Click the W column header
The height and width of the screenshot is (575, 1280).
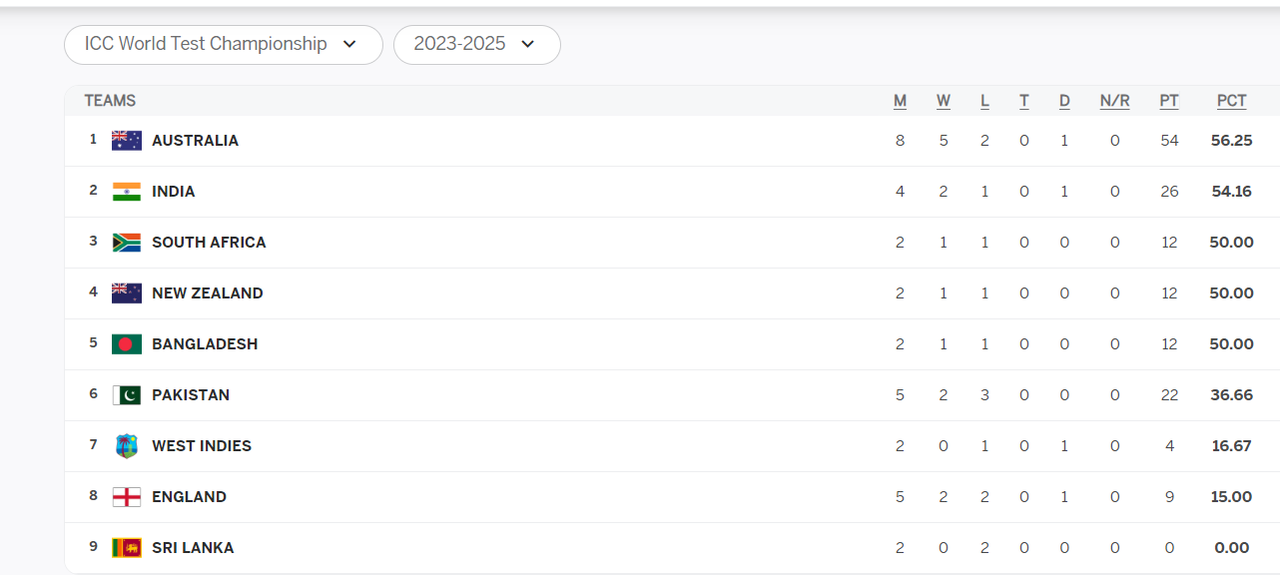[x=944, y=101]
